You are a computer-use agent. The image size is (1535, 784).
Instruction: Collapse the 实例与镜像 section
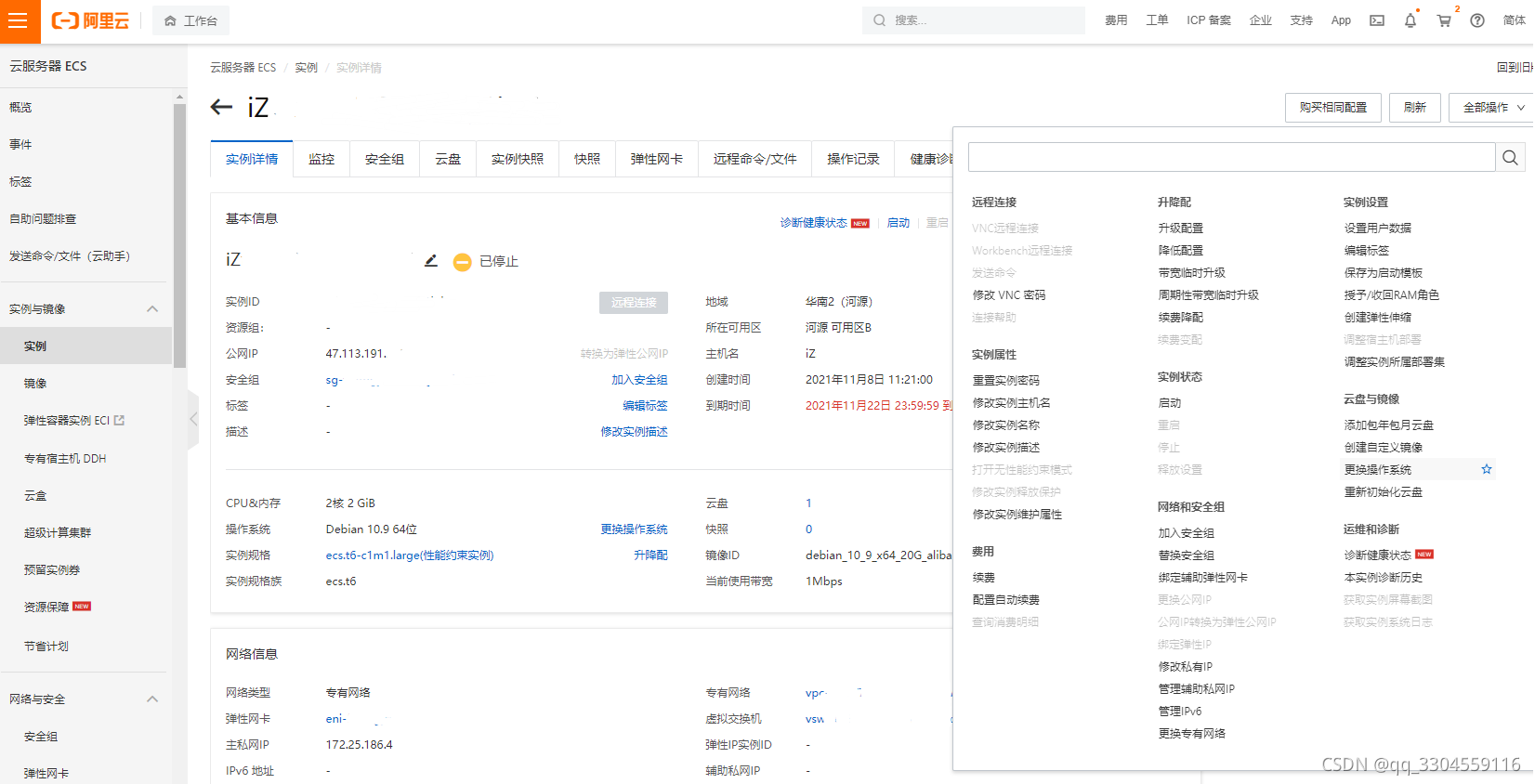pyautogui.click(x=152, y=308)
